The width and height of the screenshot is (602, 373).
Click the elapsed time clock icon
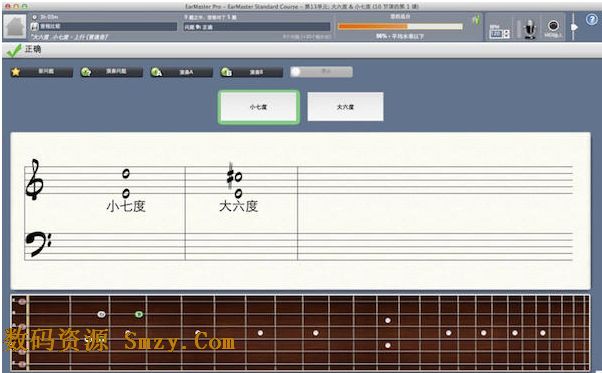pos(35,17)
